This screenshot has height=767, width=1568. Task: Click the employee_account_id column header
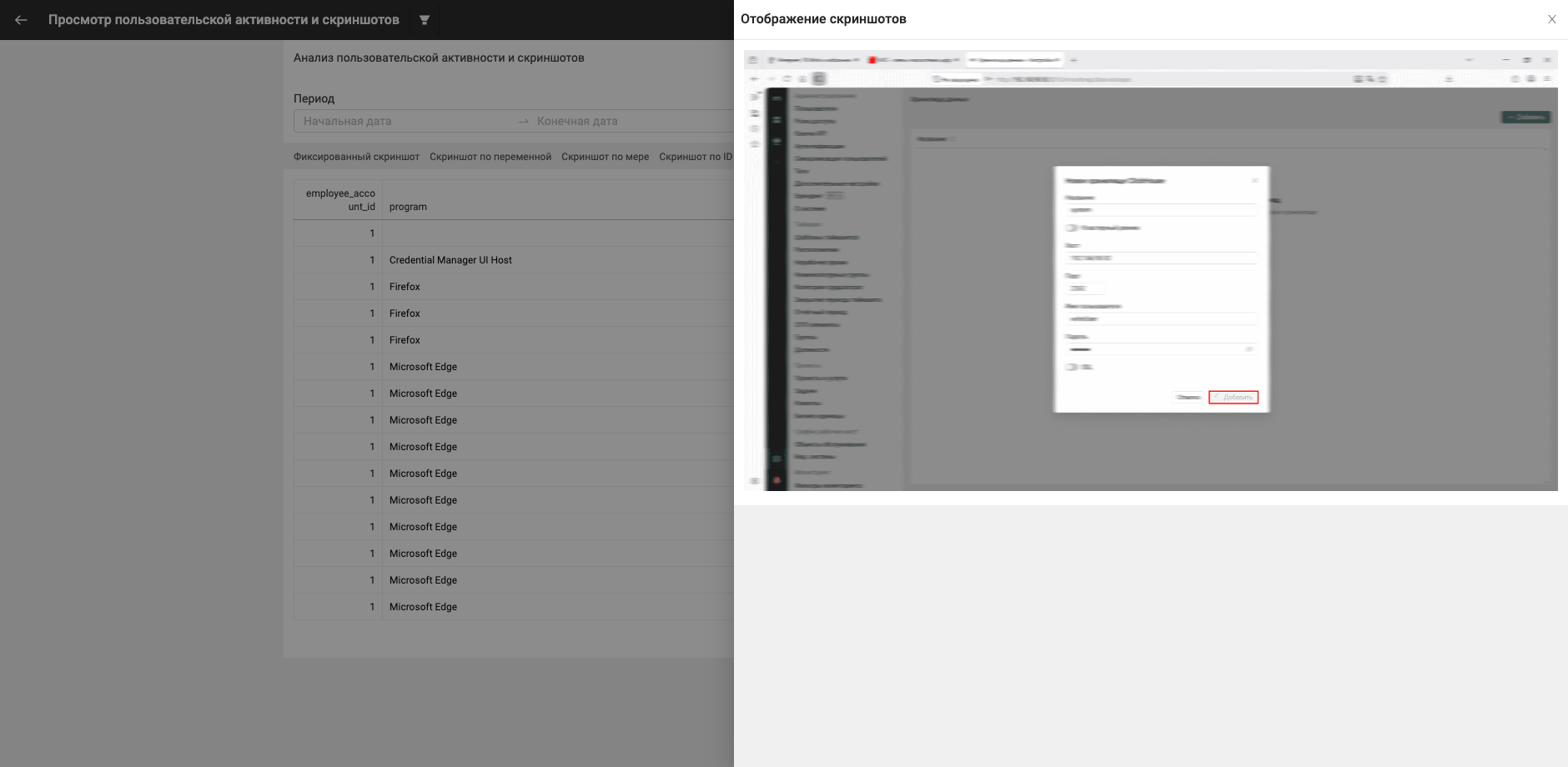point(340,200)
